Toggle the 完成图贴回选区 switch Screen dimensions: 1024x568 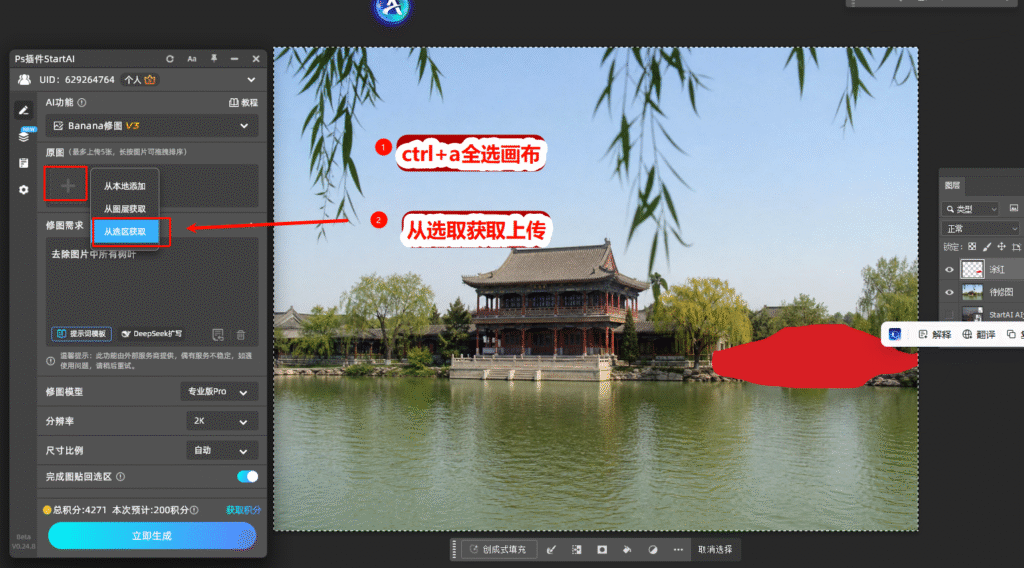pyautogui.click(x=248, y=477)
